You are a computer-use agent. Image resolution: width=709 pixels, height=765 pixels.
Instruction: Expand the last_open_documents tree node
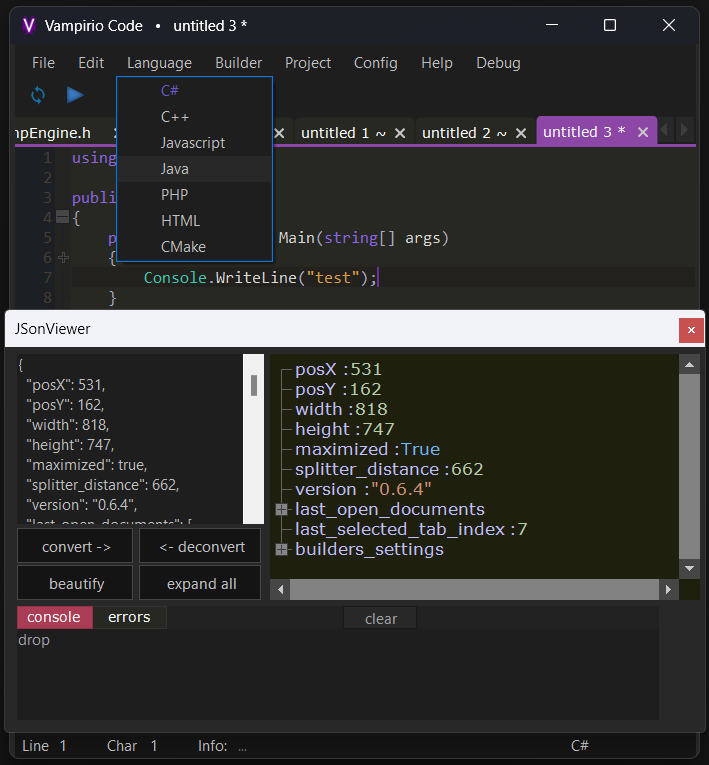click(282, 510)
